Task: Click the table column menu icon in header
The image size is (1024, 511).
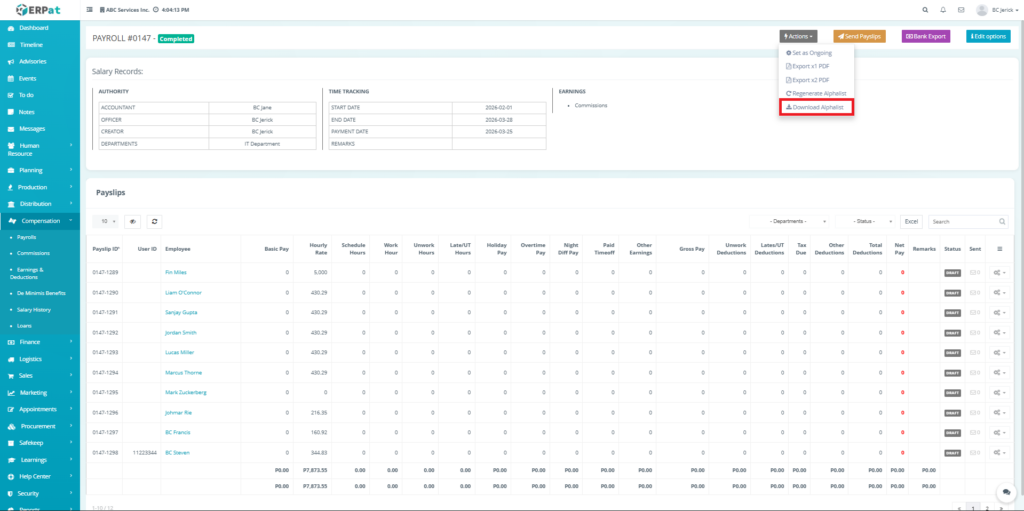Action: 1001,248
